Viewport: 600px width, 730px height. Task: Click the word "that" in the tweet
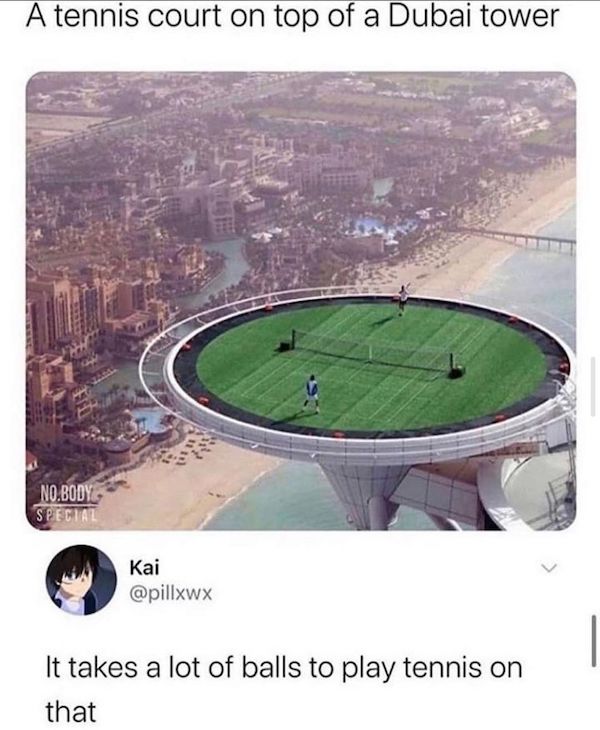[71, 711]
